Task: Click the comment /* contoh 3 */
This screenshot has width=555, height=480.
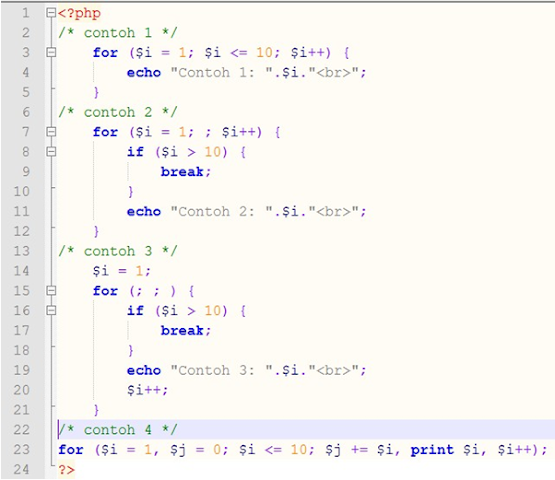Action: [x=118, y=251]
